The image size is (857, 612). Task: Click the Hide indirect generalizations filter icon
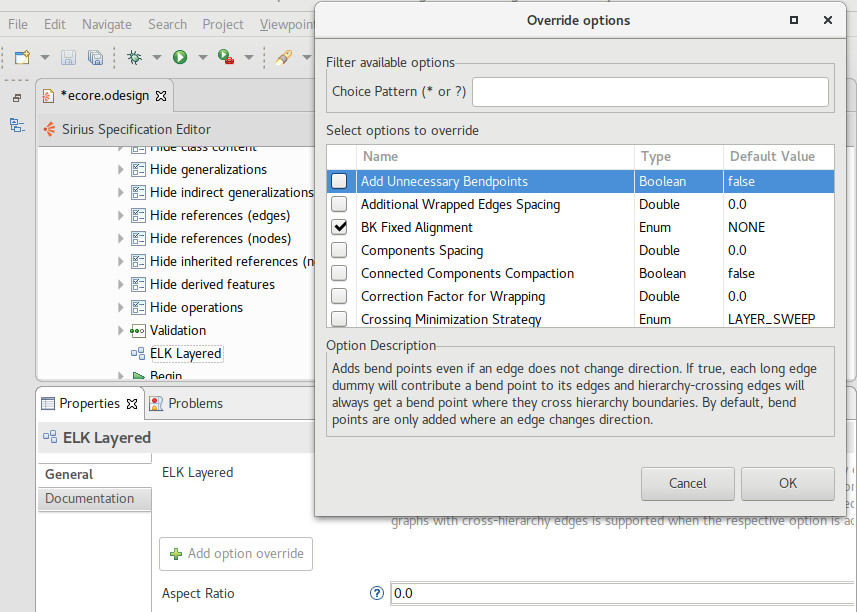(138, 192)
